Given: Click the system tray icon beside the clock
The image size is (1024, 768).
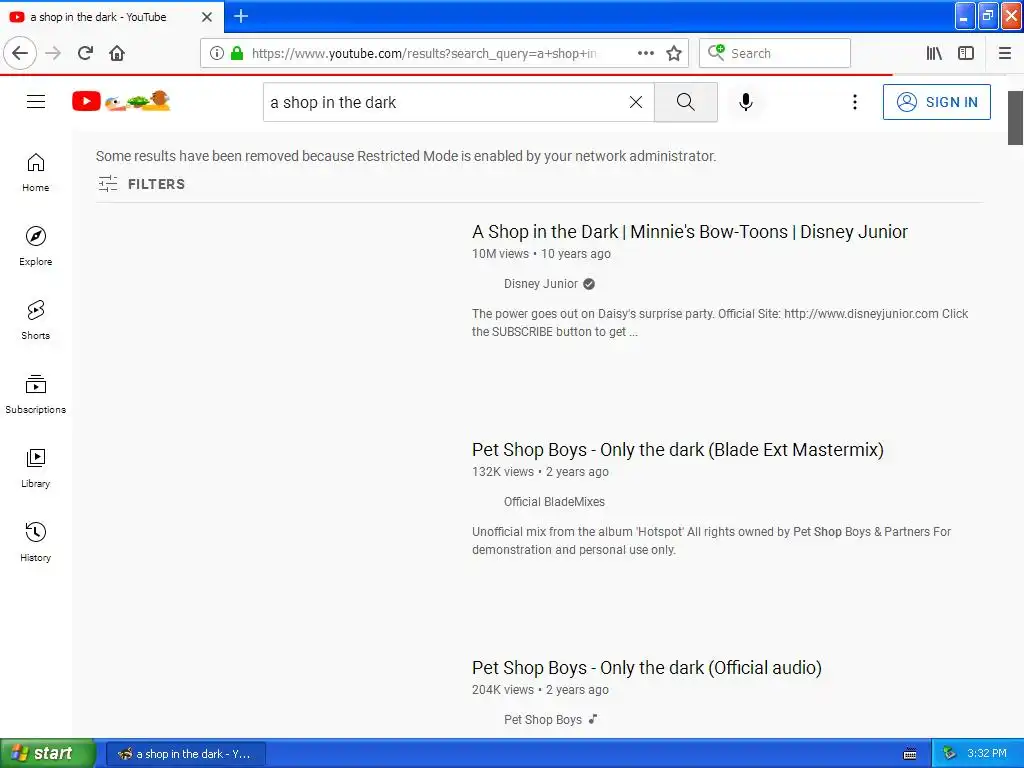Looking at the screenshot, I should (950, 754).
